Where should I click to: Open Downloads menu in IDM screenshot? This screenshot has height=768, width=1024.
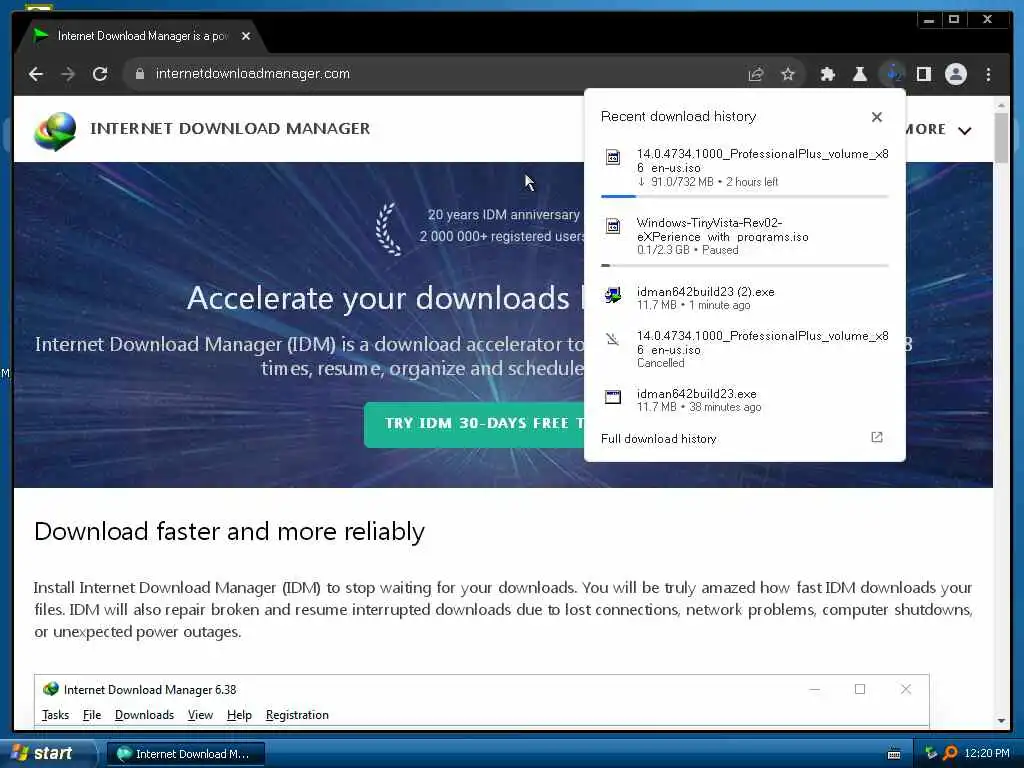[144, 715]
